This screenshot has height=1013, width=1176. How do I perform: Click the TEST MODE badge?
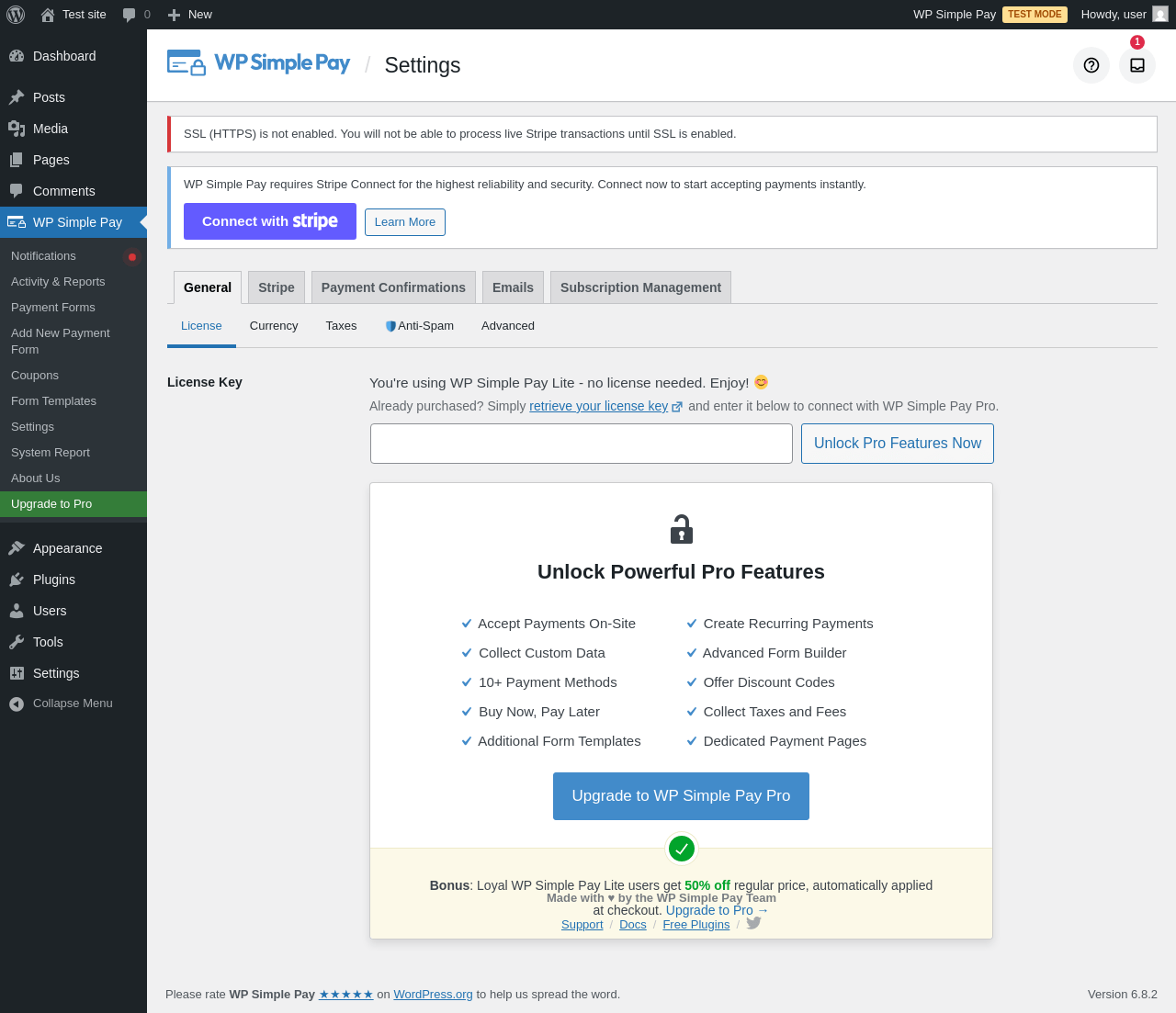1035,15
